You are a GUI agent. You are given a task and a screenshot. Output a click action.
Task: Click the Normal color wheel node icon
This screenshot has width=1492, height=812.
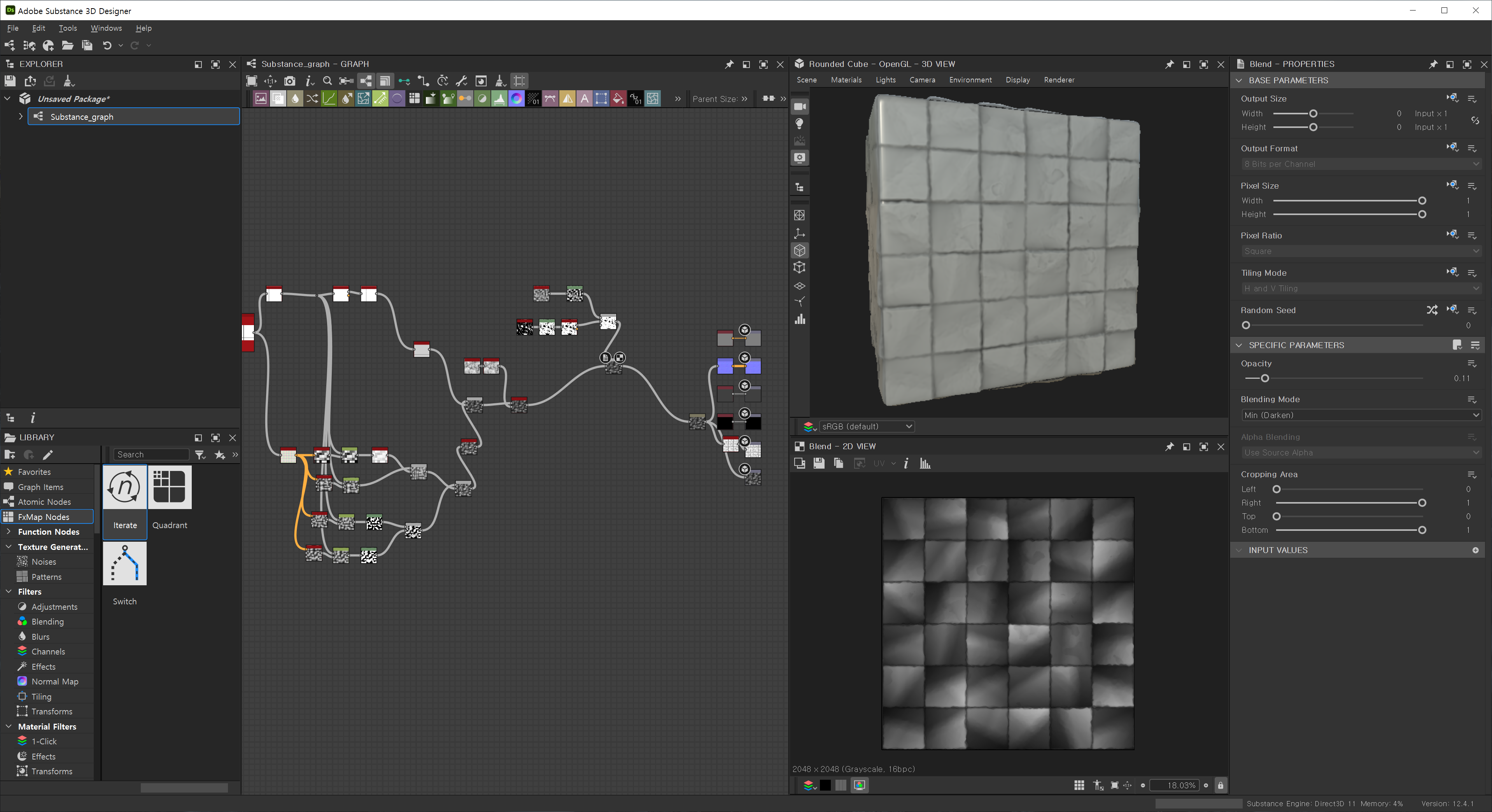(516, 98)
